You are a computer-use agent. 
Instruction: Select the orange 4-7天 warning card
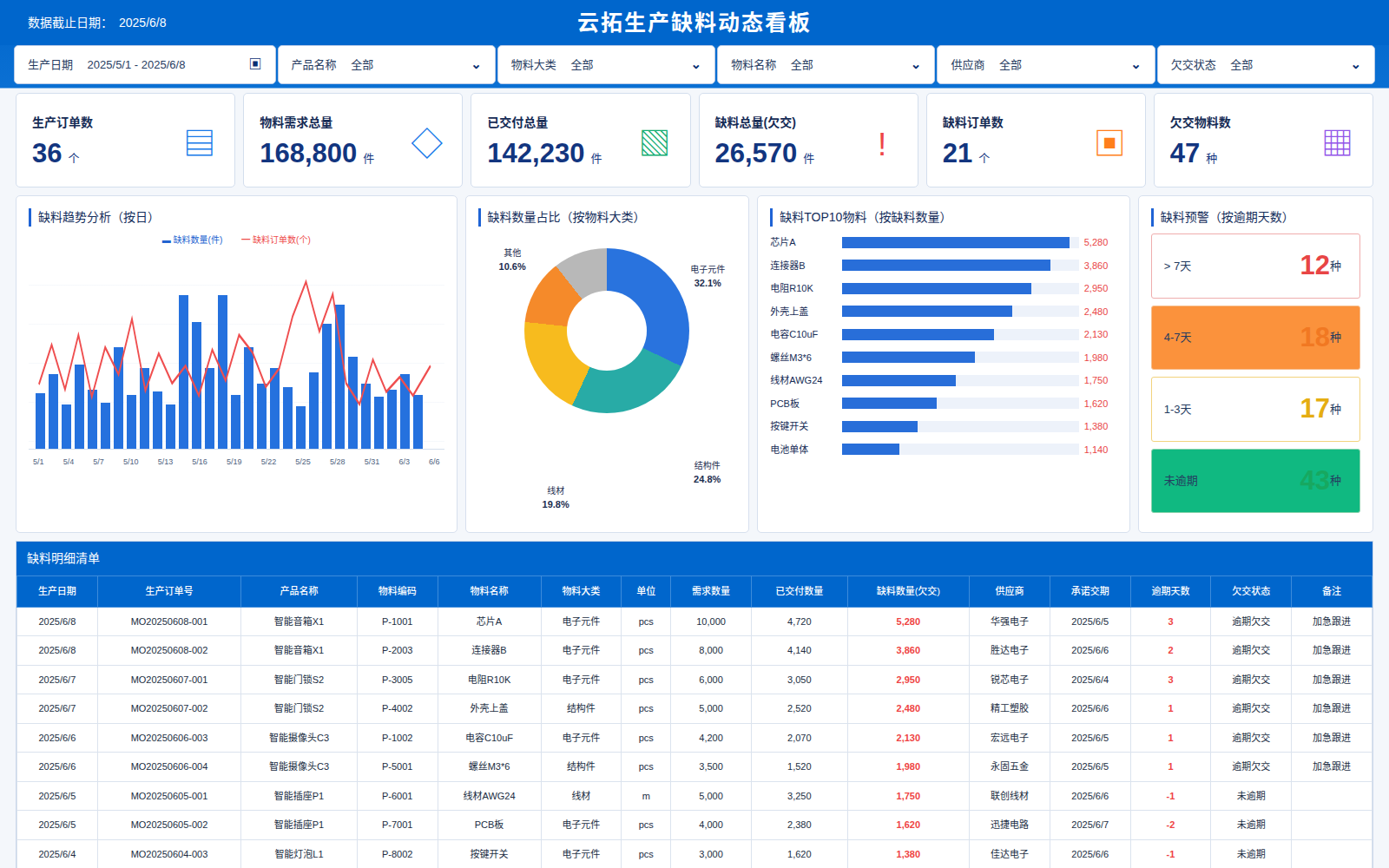tap(1255, 338)
